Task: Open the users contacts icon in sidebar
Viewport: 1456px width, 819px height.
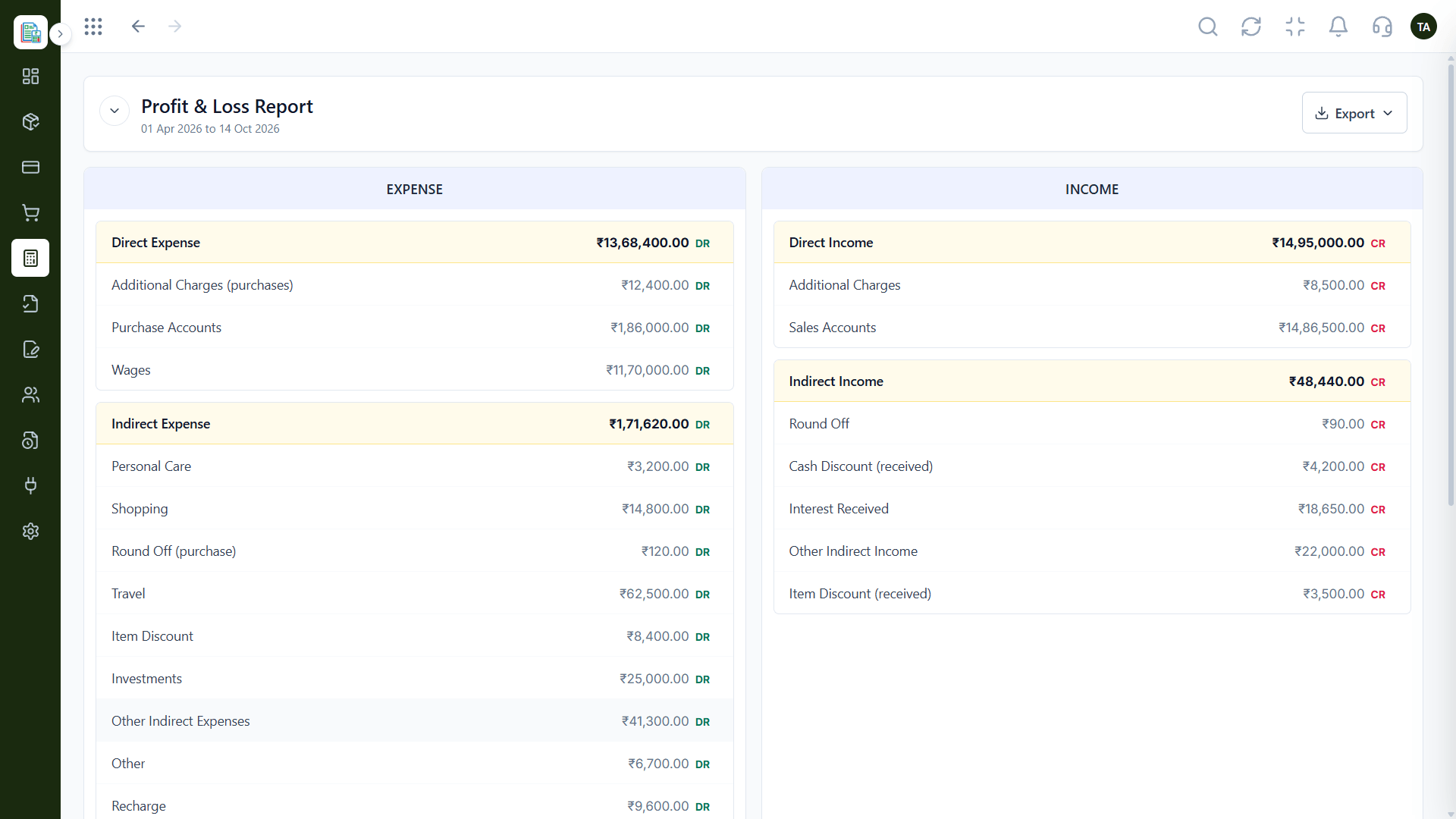Action: click(30, 394)
